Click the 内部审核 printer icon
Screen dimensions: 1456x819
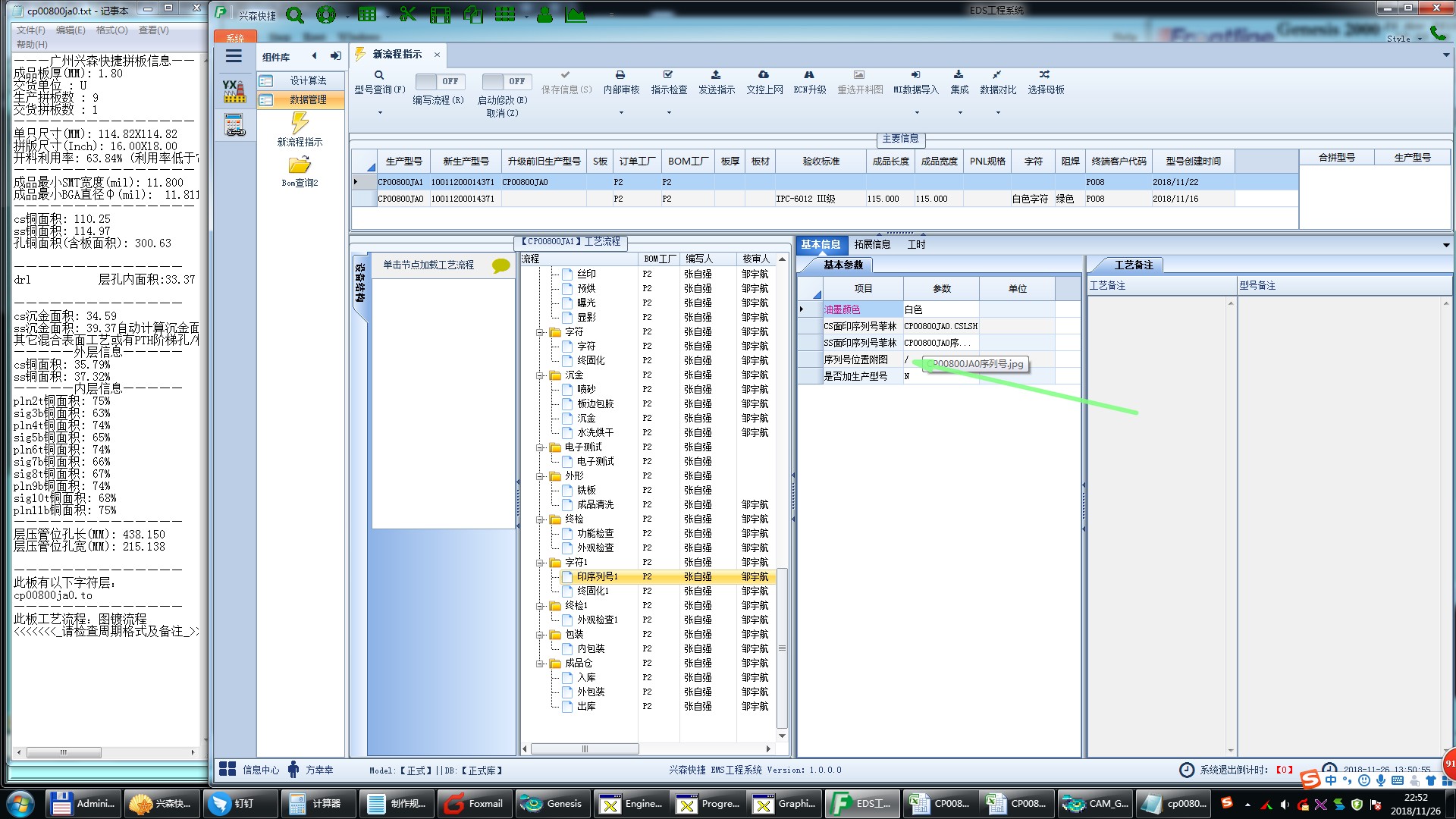620,75
